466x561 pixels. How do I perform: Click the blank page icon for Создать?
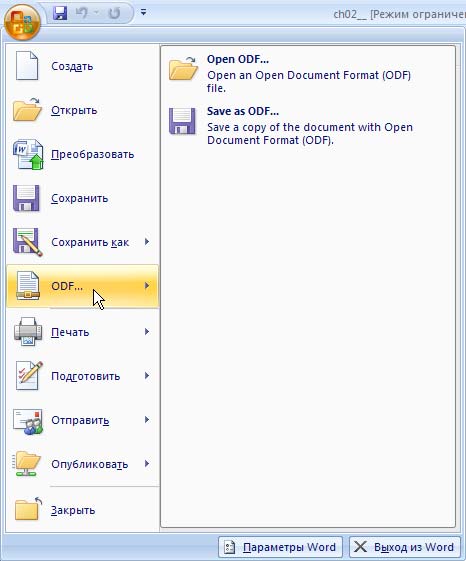(26, 65)
